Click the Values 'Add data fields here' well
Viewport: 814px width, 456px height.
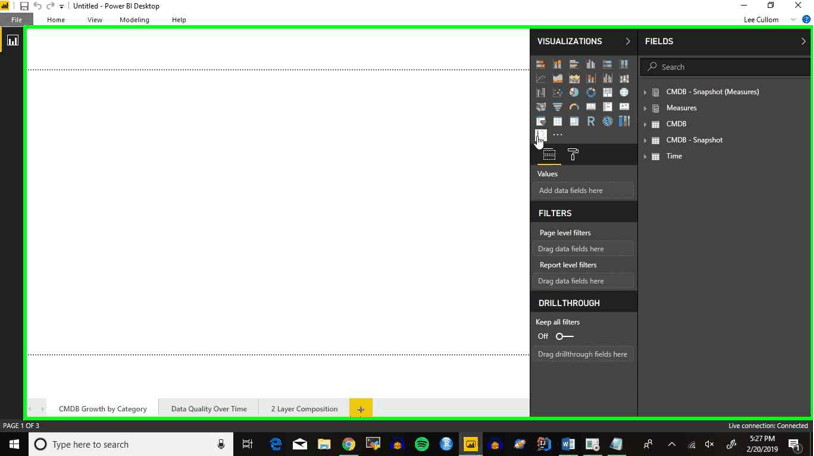tap(584, 191)
